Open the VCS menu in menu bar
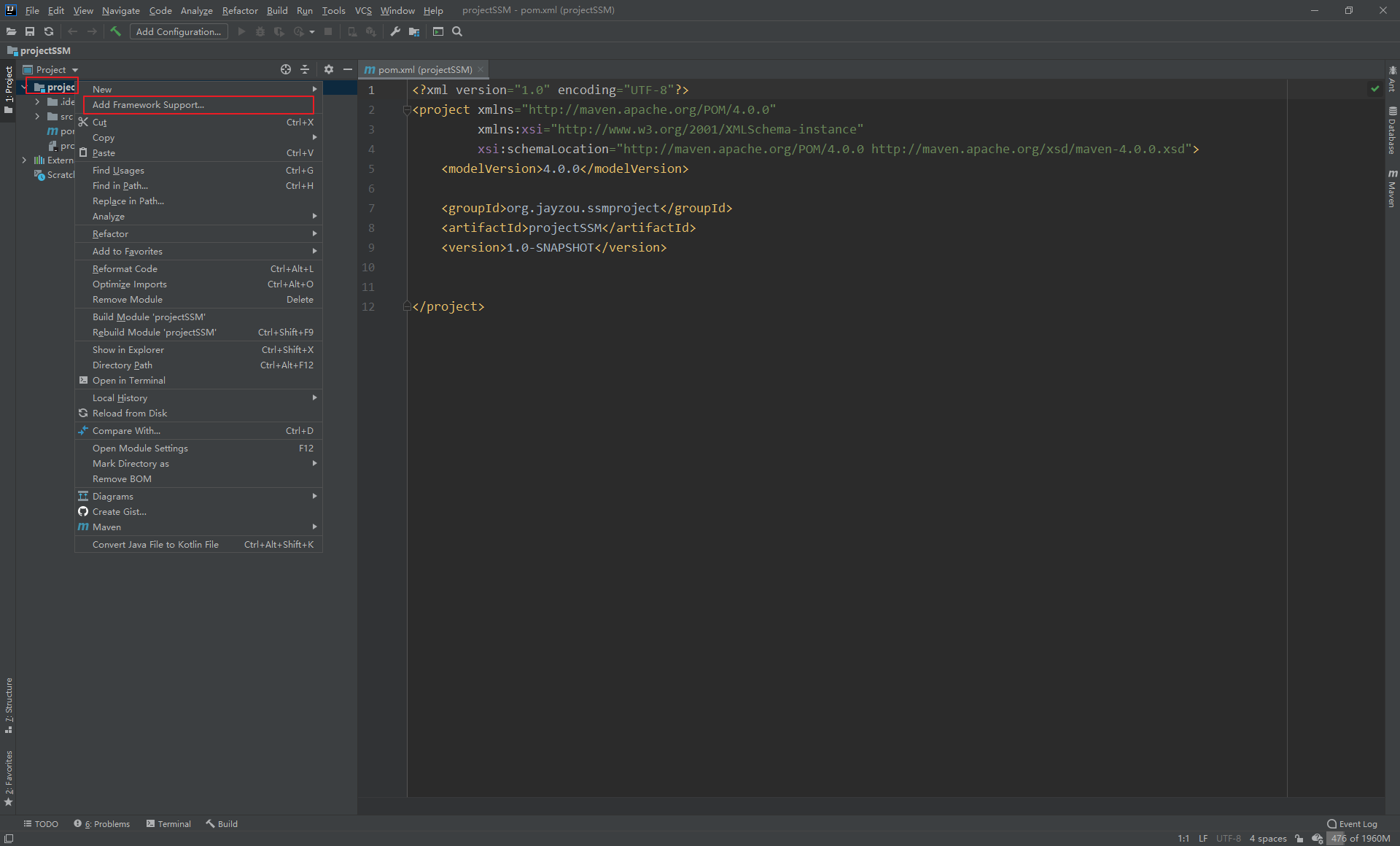This screenshot has width=1400, height=846. [x=363, y=10]
